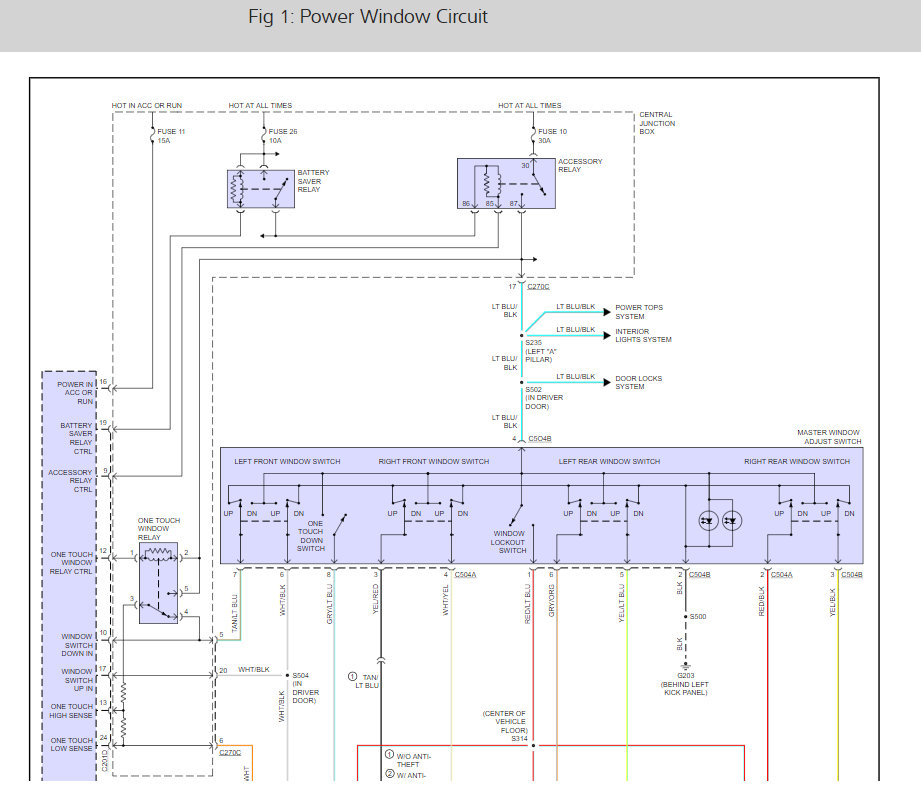Click the Fig 1: Power Window Circuit title
The image size is (921, 804).
[368, 18]
